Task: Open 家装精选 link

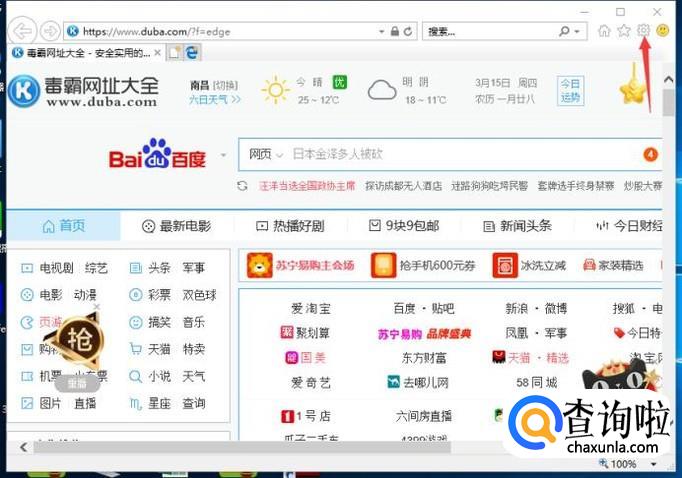Action: [x=613, y=265]
